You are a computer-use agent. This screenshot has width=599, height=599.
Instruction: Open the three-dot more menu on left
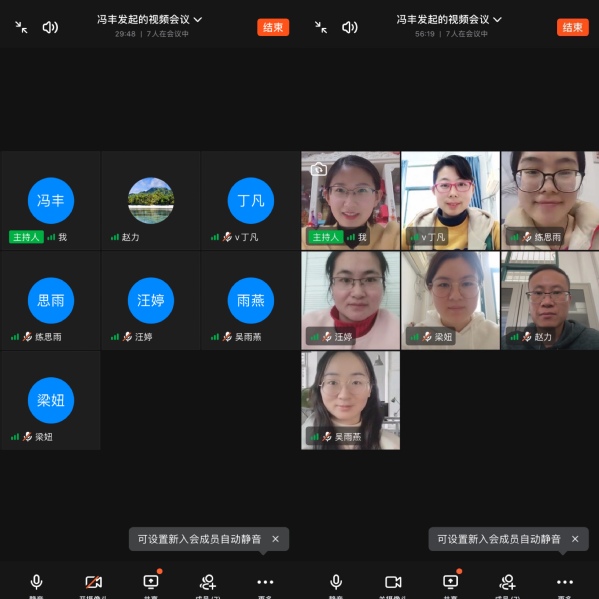[265, 582]
